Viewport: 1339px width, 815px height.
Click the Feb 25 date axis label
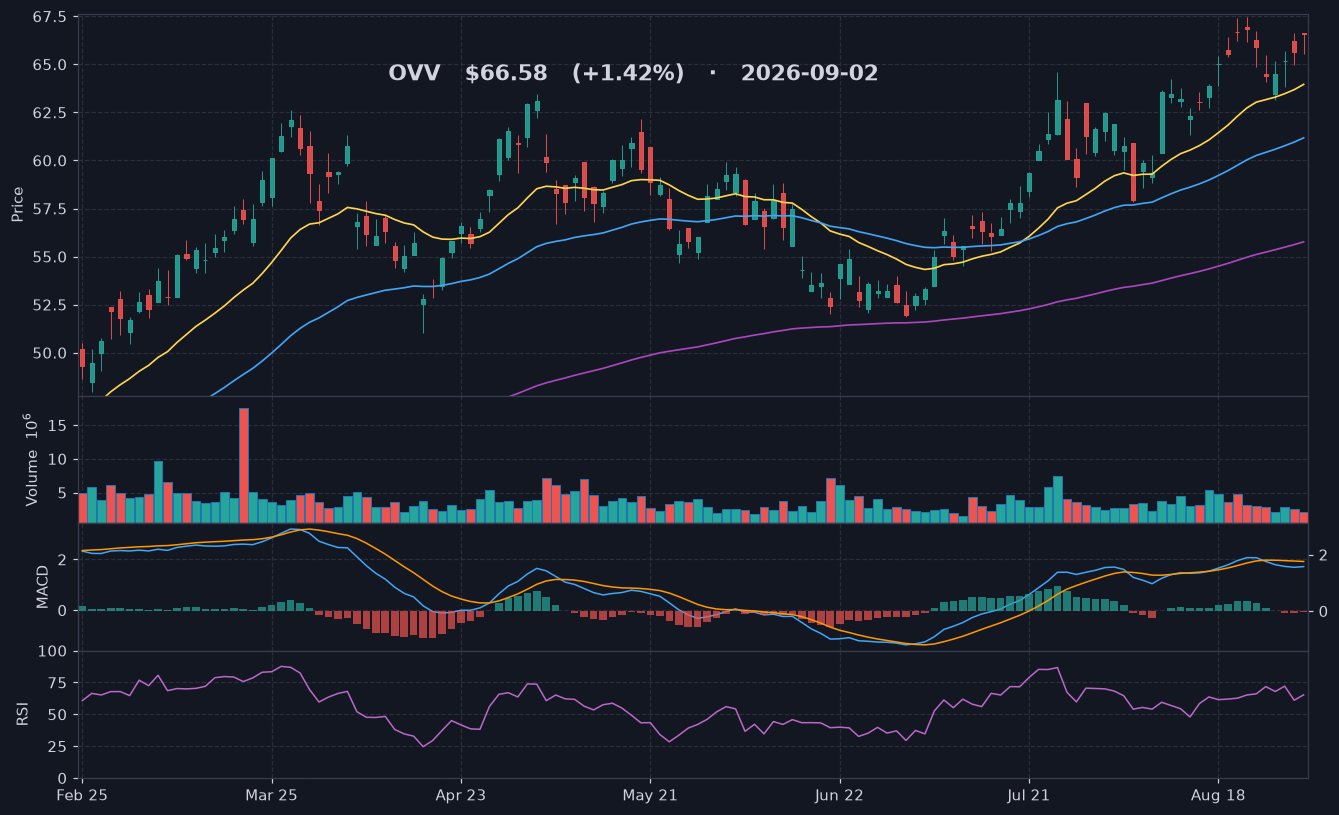click(x=82, y=797)
